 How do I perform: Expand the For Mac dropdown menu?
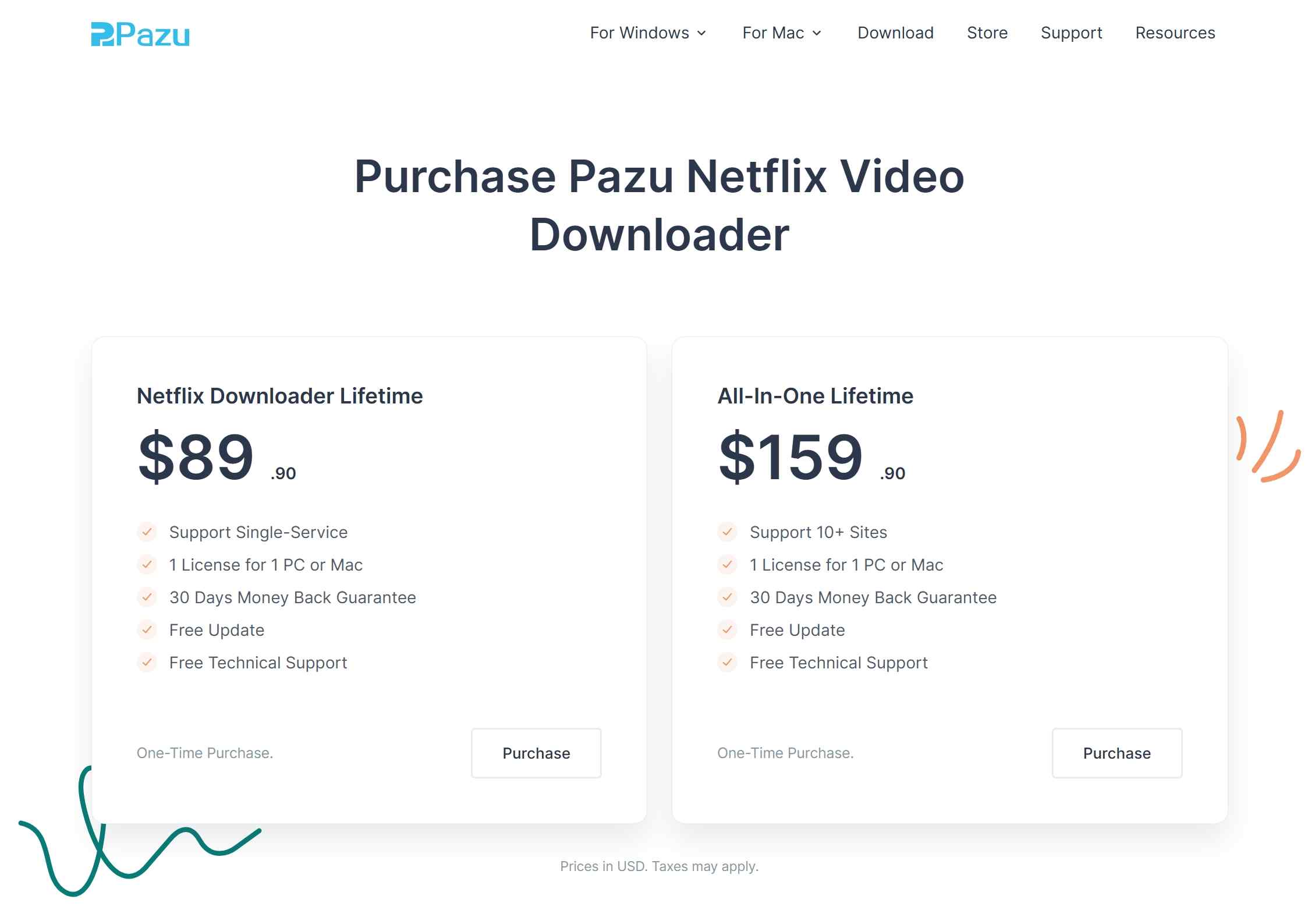click(x=773, y=33)
